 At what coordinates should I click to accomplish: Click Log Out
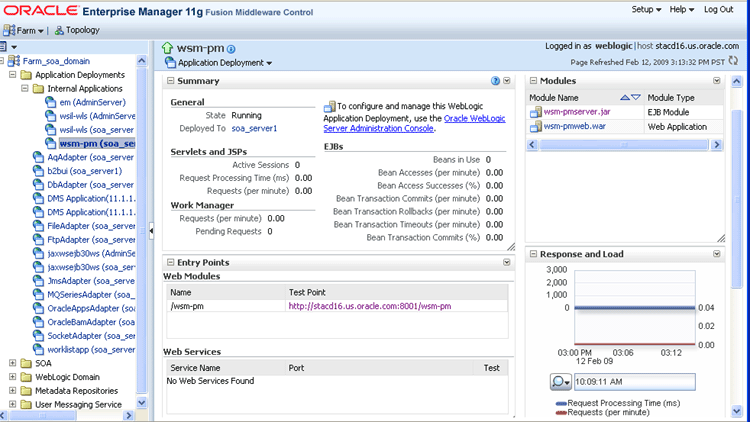tap(718, 10)
